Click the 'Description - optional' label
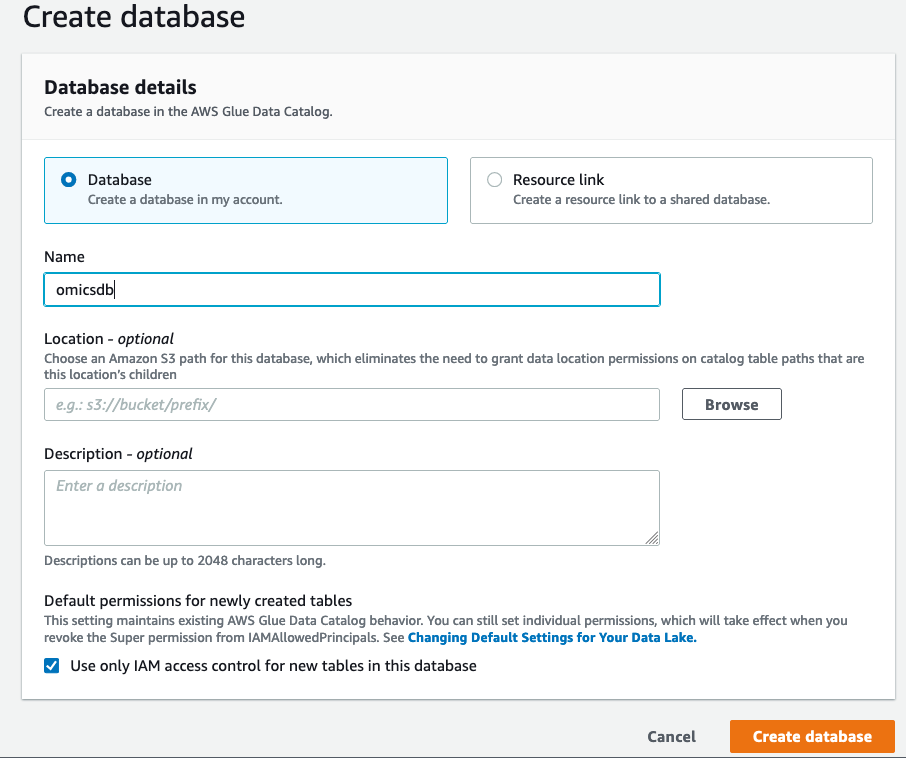906x758 pixels. pyautogui.click(x=118, y=454)
